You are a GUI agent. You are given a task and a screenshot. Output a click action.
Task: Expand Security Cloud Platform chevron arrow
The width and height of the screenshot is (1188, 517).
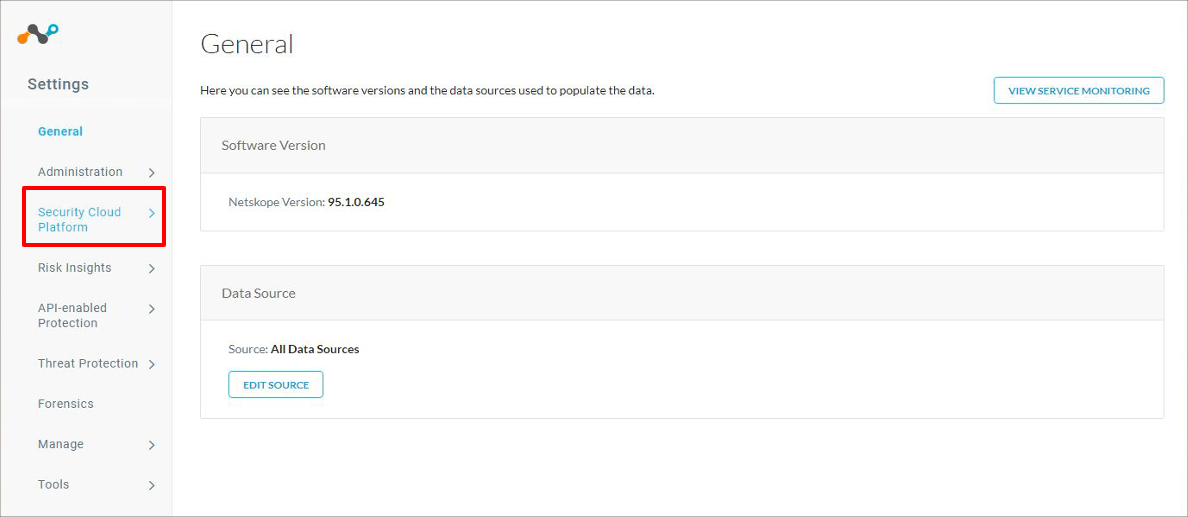pos(152,213)
